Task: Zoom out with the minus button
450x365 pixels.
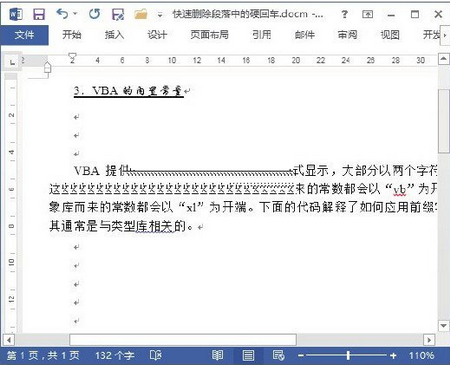Action: (x=301, y=356)
